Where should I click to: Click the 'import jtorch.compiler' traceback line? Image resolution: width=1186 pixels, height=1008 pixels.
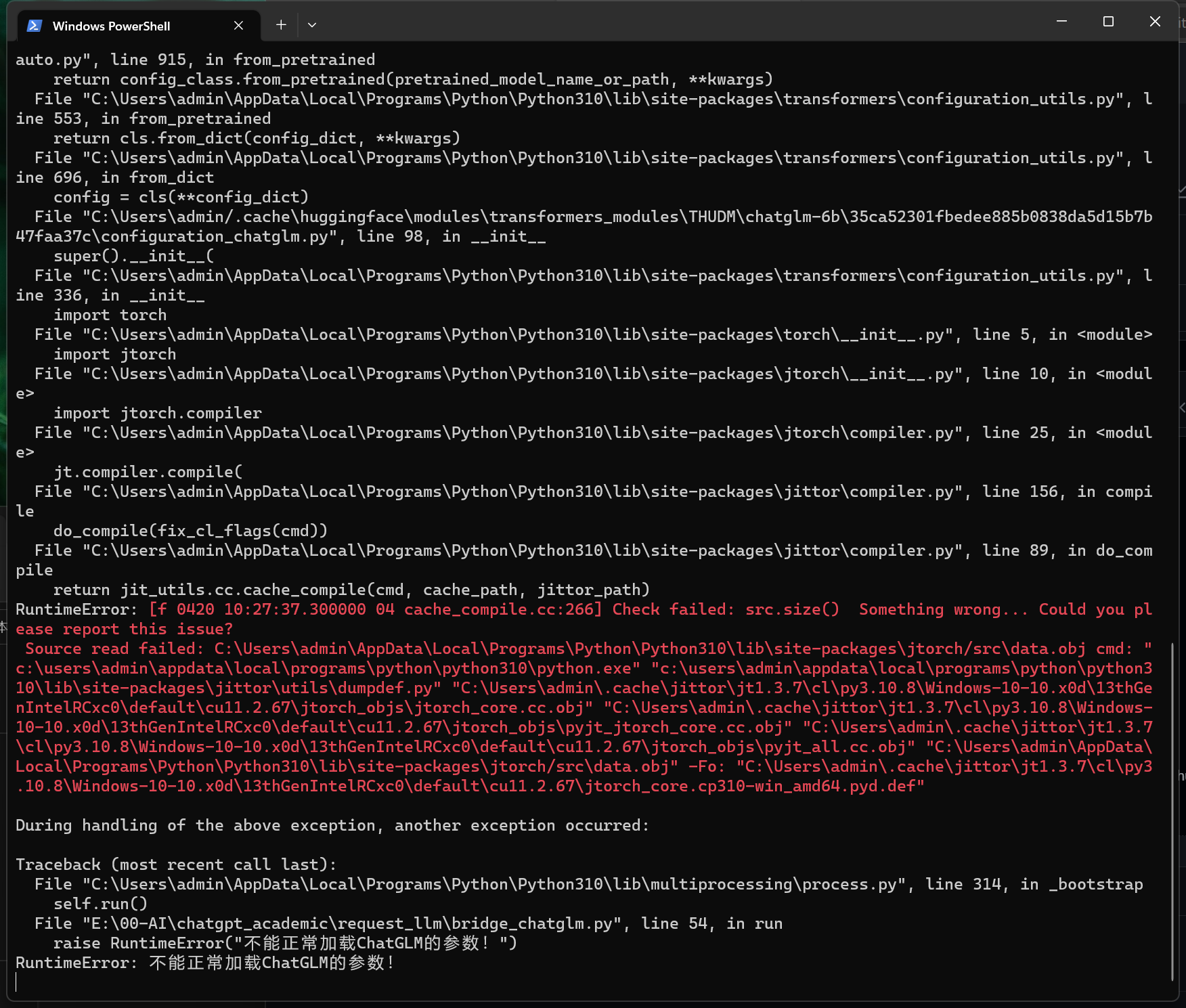click(x=157, y=412)
